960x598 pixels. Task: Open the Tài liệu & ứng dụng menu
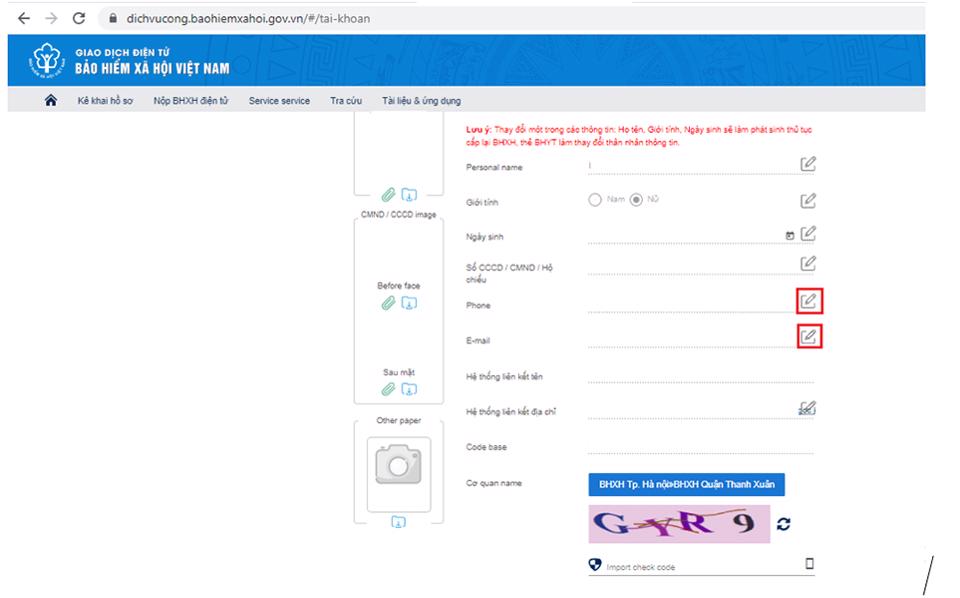pos(421,100)
